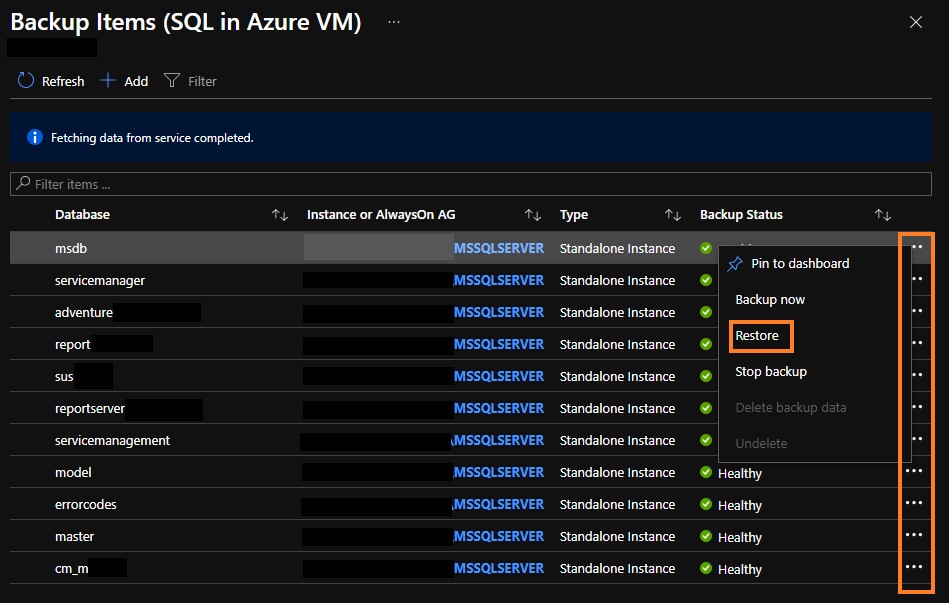Open MSSQLSERVER link in cm_m row

coord(499,568)
